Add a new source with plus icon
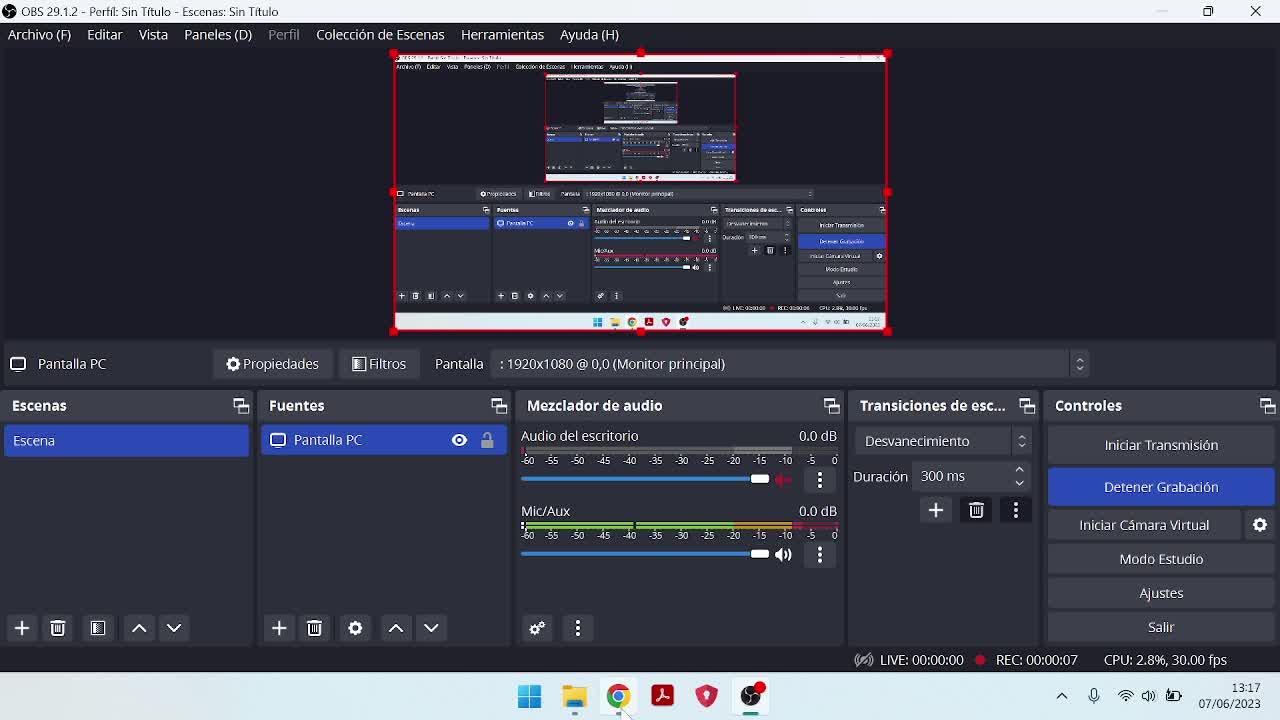1280x720 pixels. (x=279, y=628)
